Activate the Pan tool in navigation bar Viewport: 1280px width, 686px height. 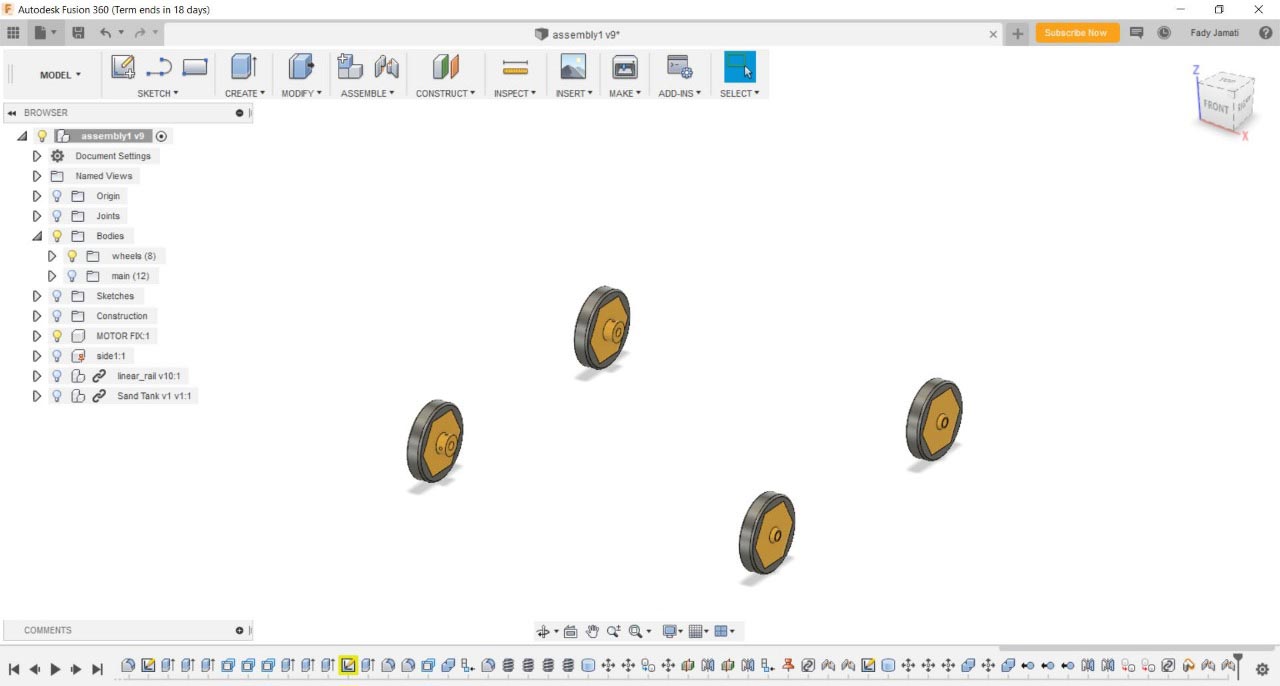coord(591,631)
